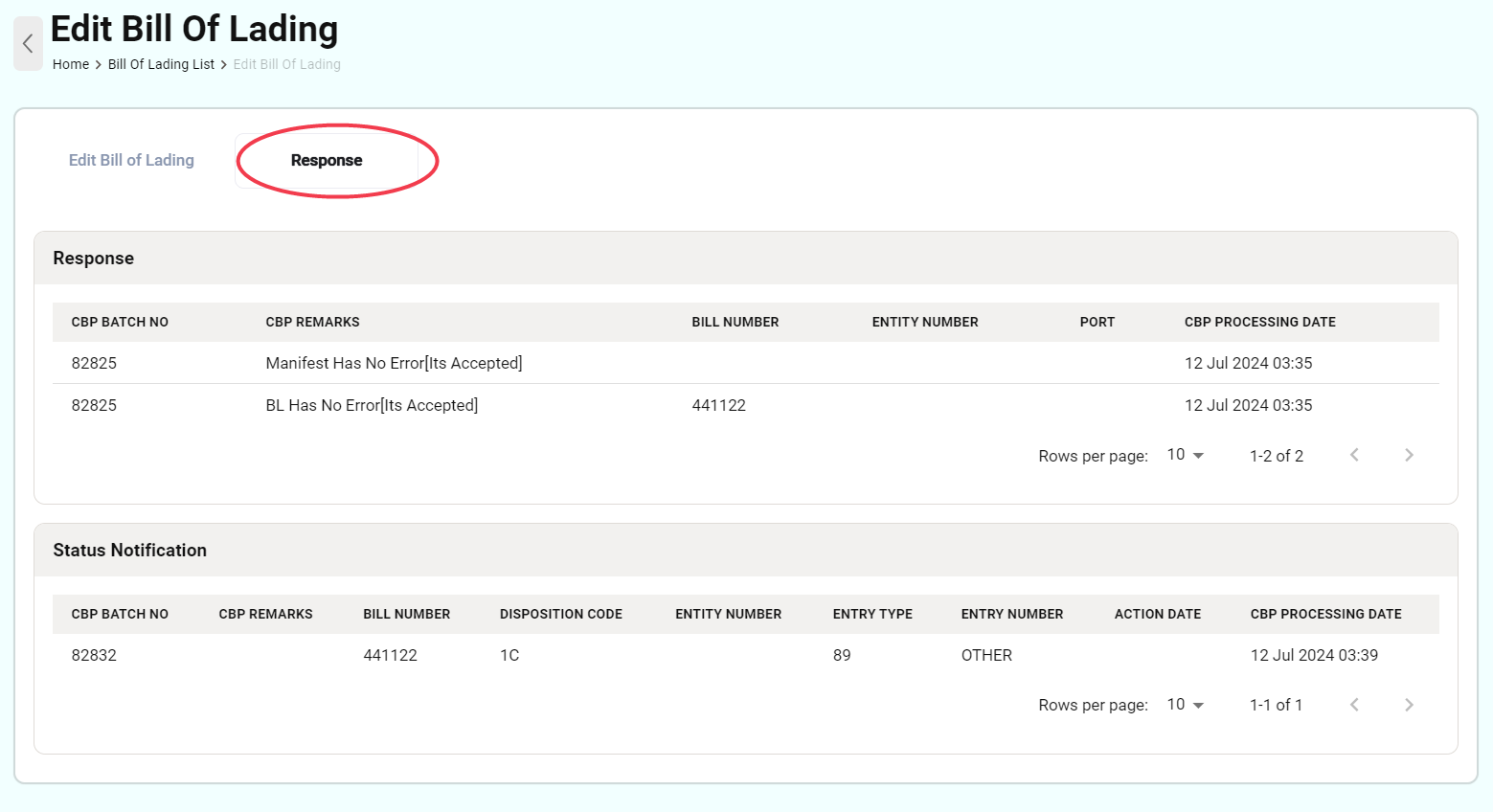1493x812 pixels.
Task: Click the Manifest Has No Error remark row
Action: (394, 363)
